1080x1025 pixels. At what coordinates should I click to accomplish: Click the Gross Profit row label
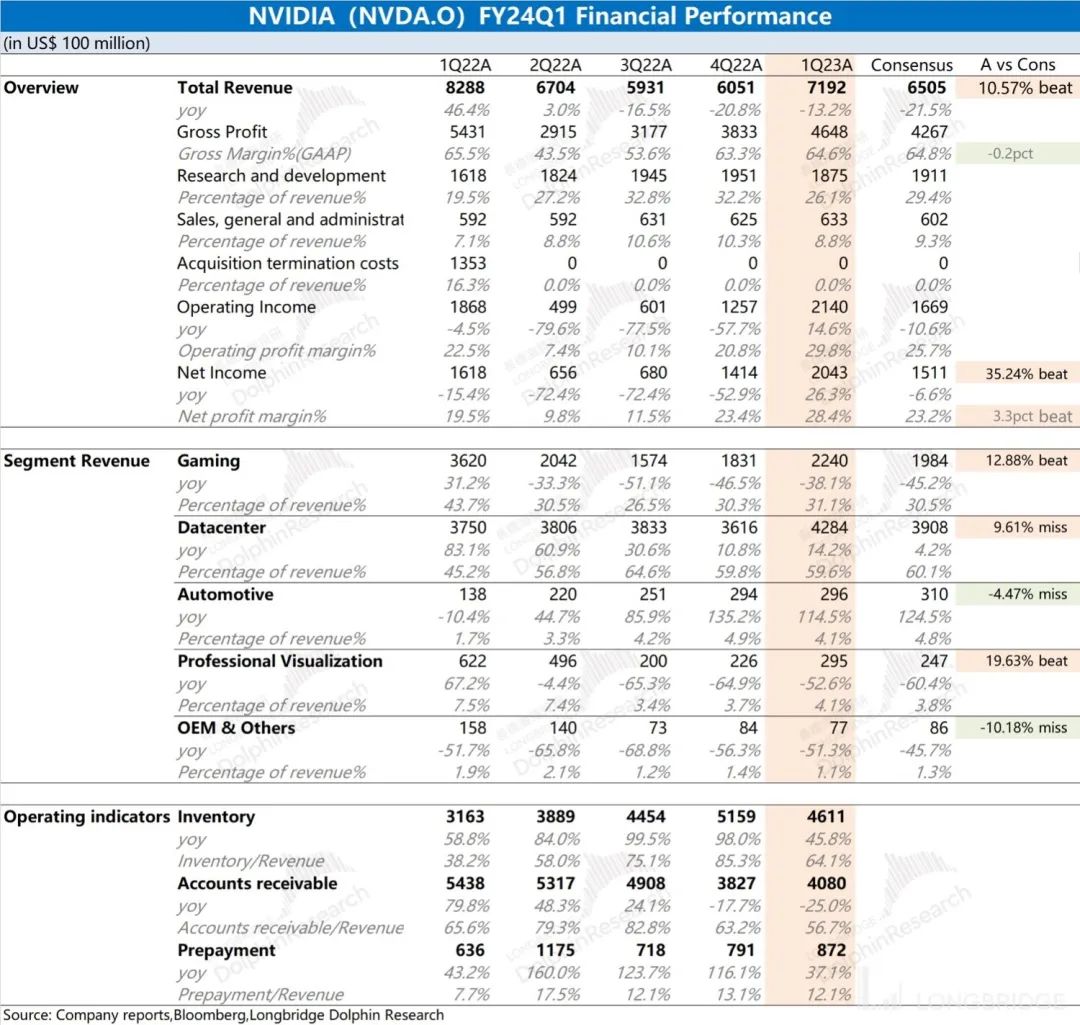(x=222, y=132)
